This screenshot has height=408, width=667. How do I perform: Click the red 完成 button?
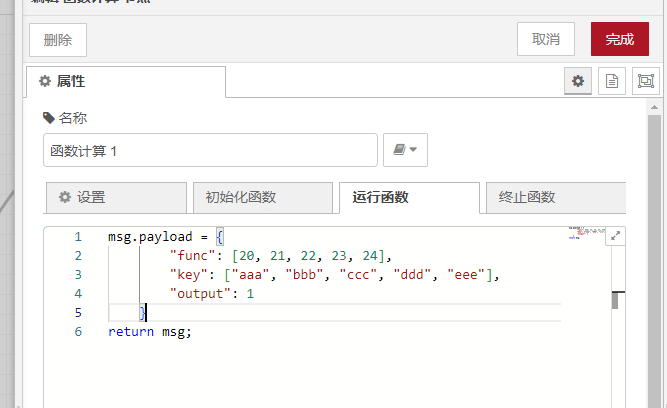coord(619,39)
